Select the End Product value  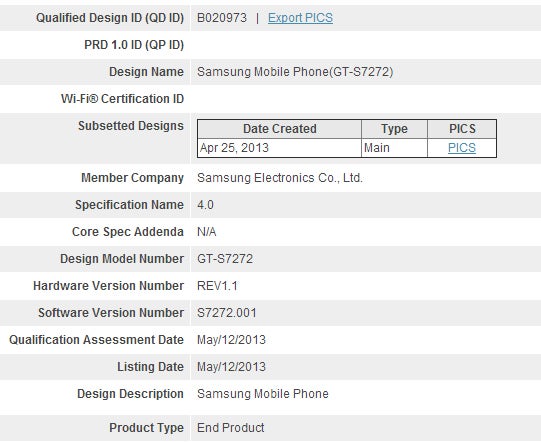pyautogui.click(x=230, y=428)
